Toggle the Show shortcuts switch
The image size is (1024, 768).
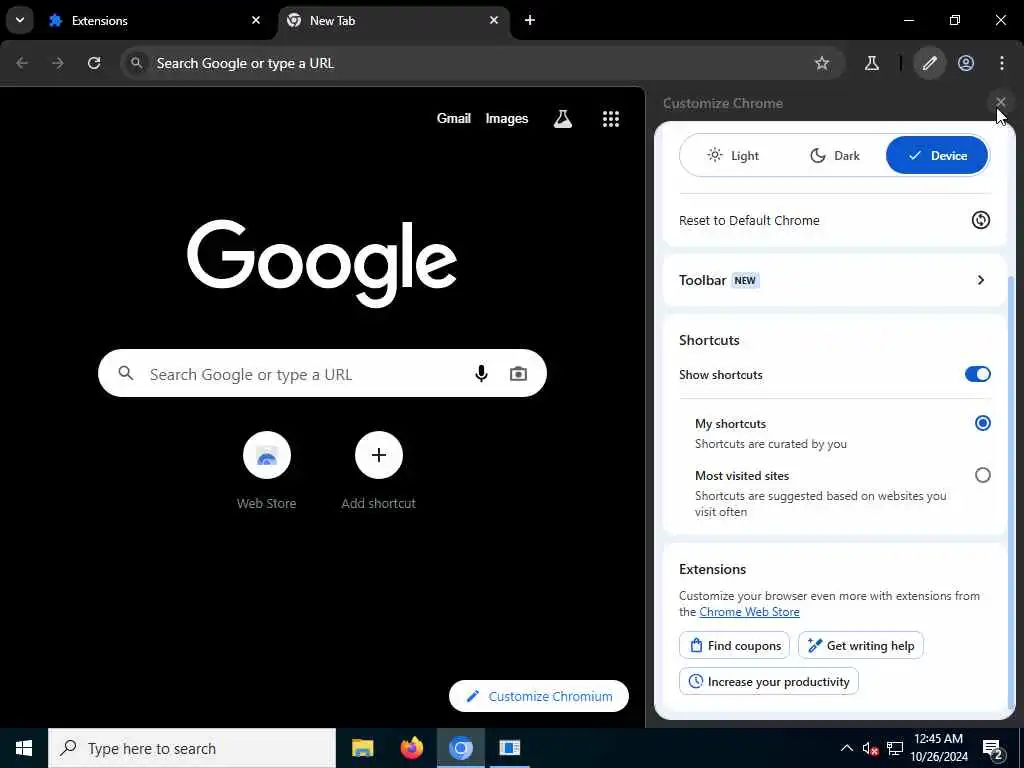(978, 374)
